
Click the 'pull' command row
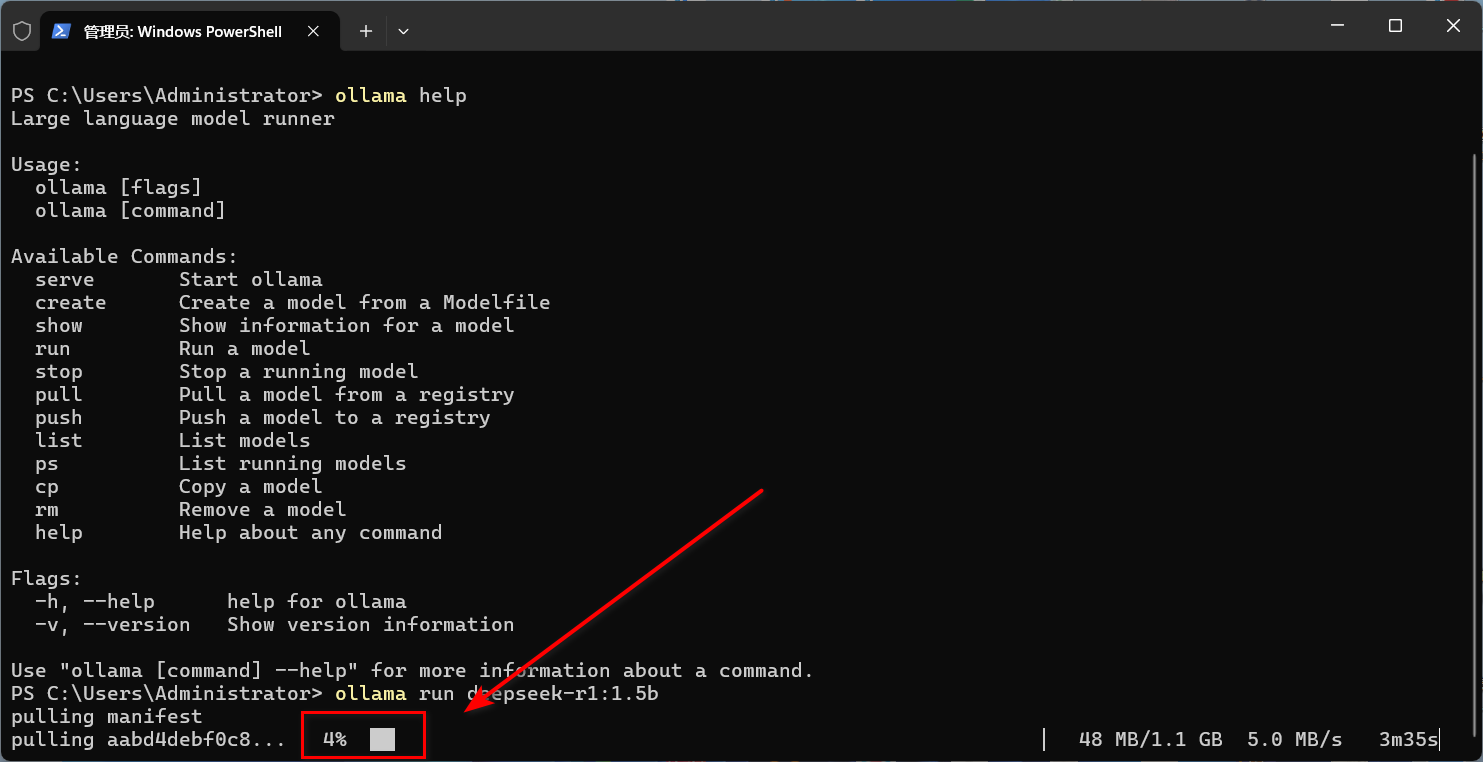pos(275,395)
